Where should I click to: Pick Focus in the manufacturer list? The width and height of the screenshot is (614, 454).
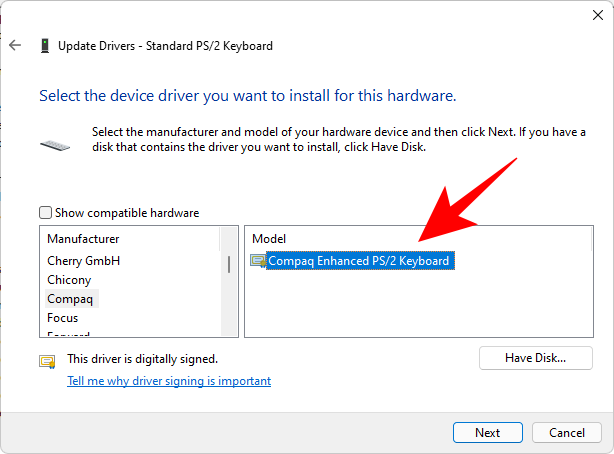coord(63,318)
